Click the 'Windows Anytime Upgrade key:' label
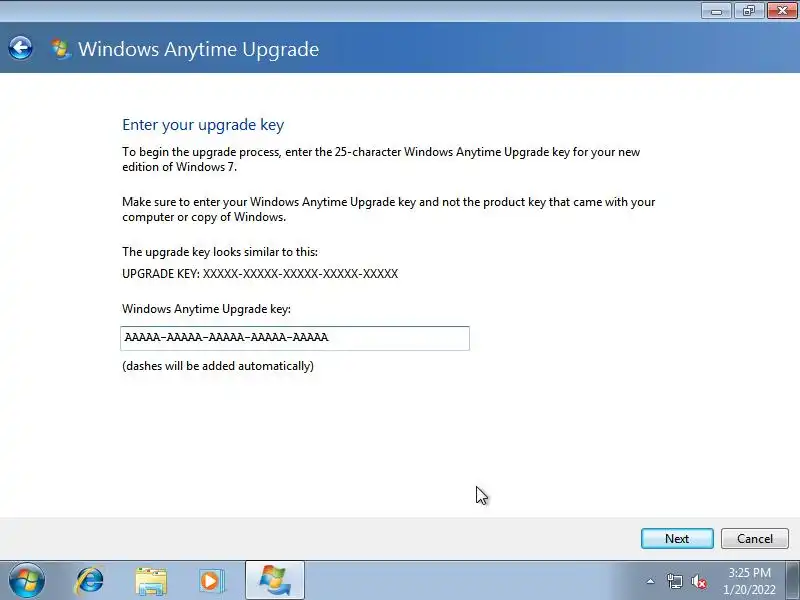 click(207, 309)
